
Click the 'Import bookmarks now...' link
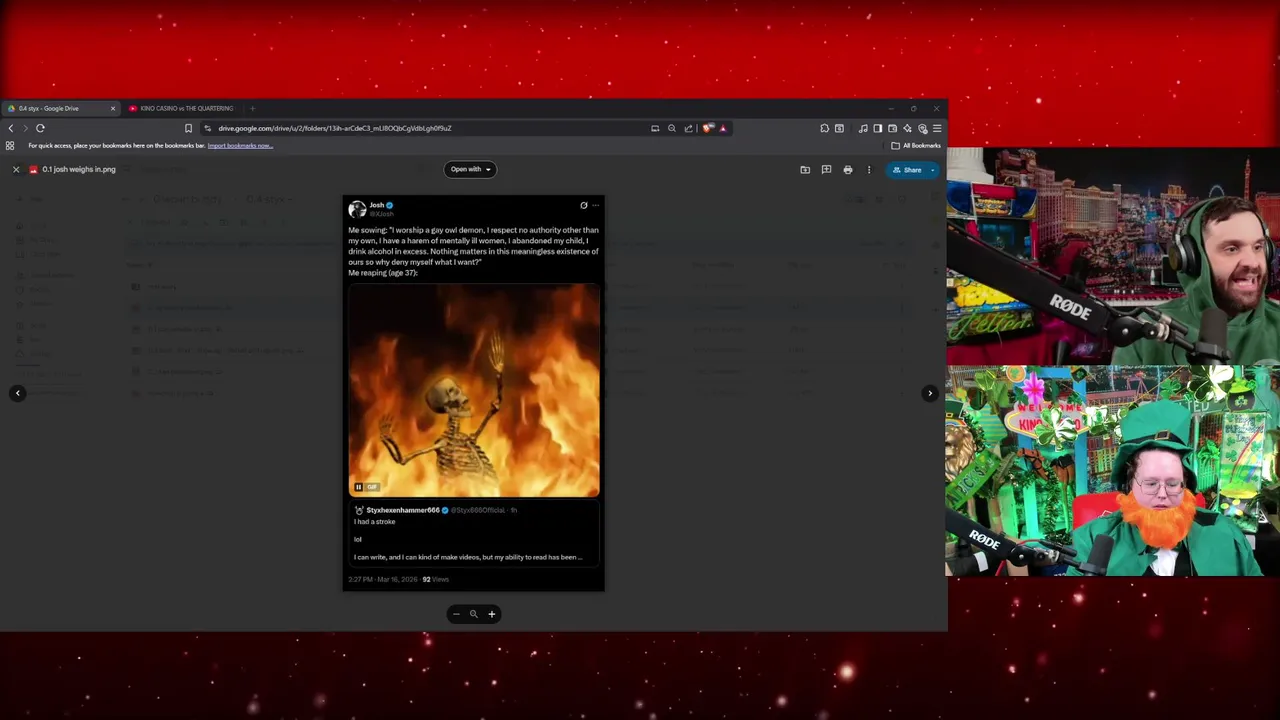point(240,146)
